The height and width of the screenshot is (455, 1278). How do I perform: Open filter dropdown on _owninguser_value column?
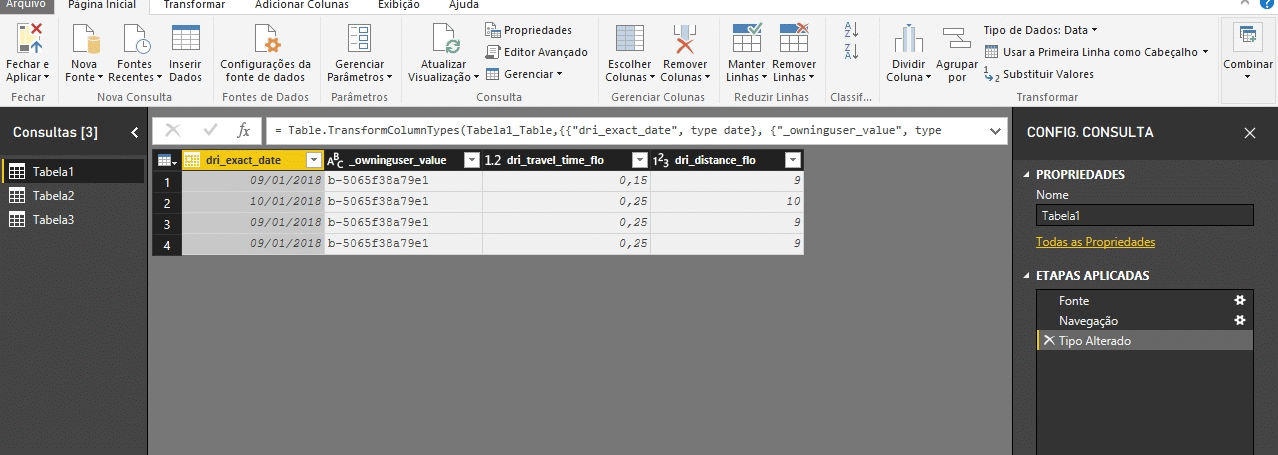472,160
